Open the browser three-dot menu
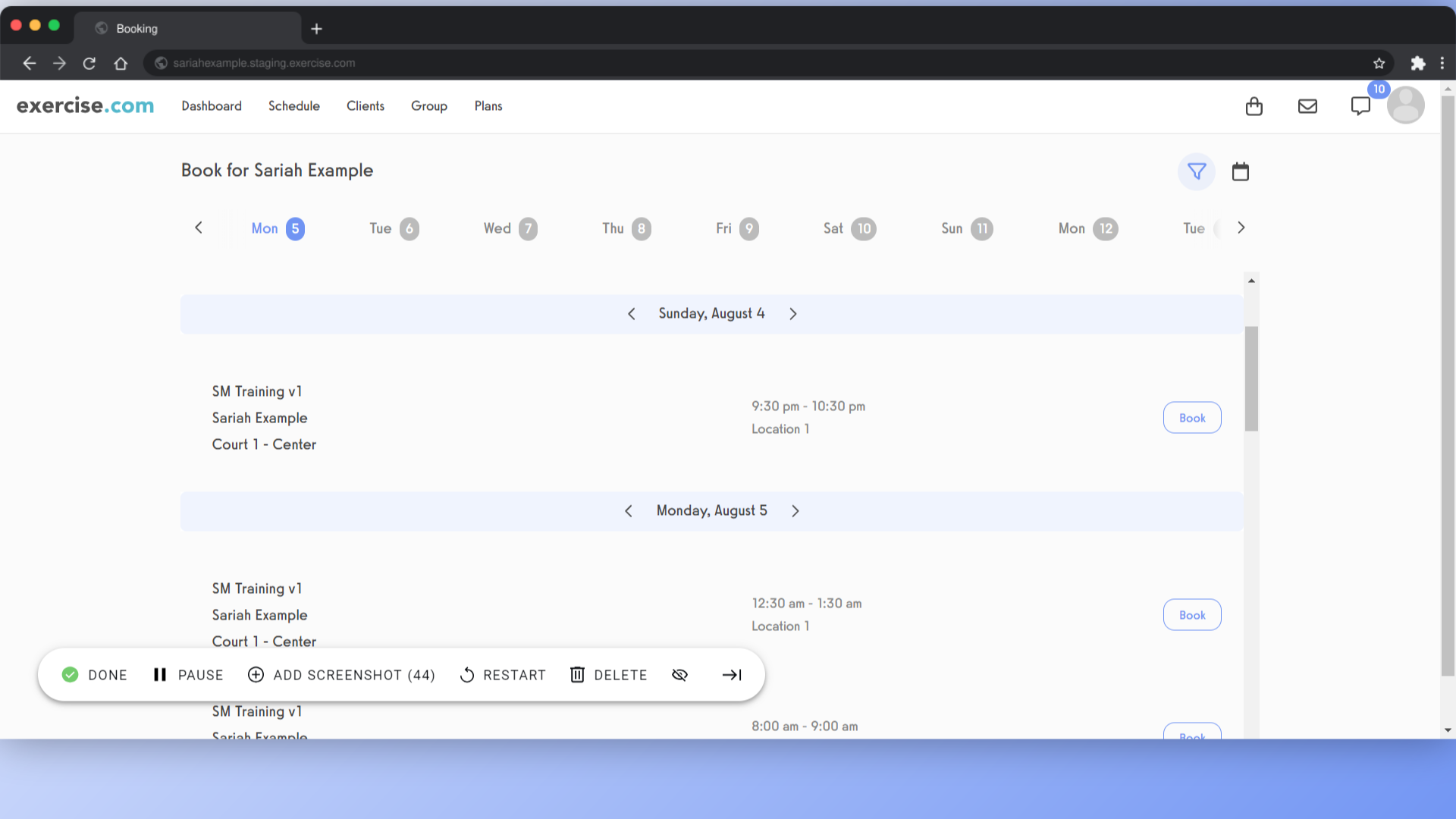The width and height of the screenshot is (1456, 819). click(x=1442, y=63)
